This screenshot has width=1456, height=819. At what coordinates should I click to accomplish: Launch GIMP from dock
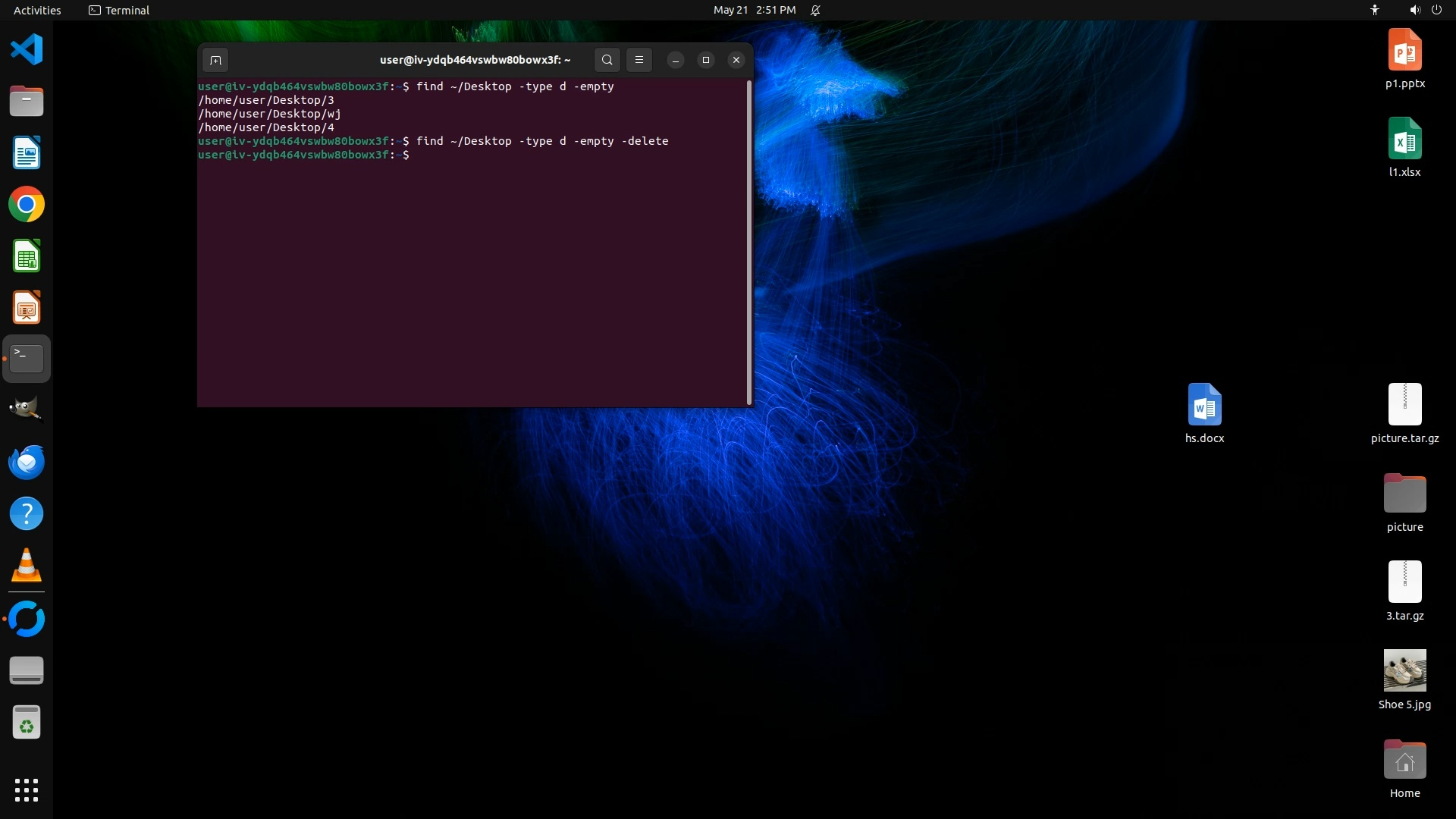27,409
